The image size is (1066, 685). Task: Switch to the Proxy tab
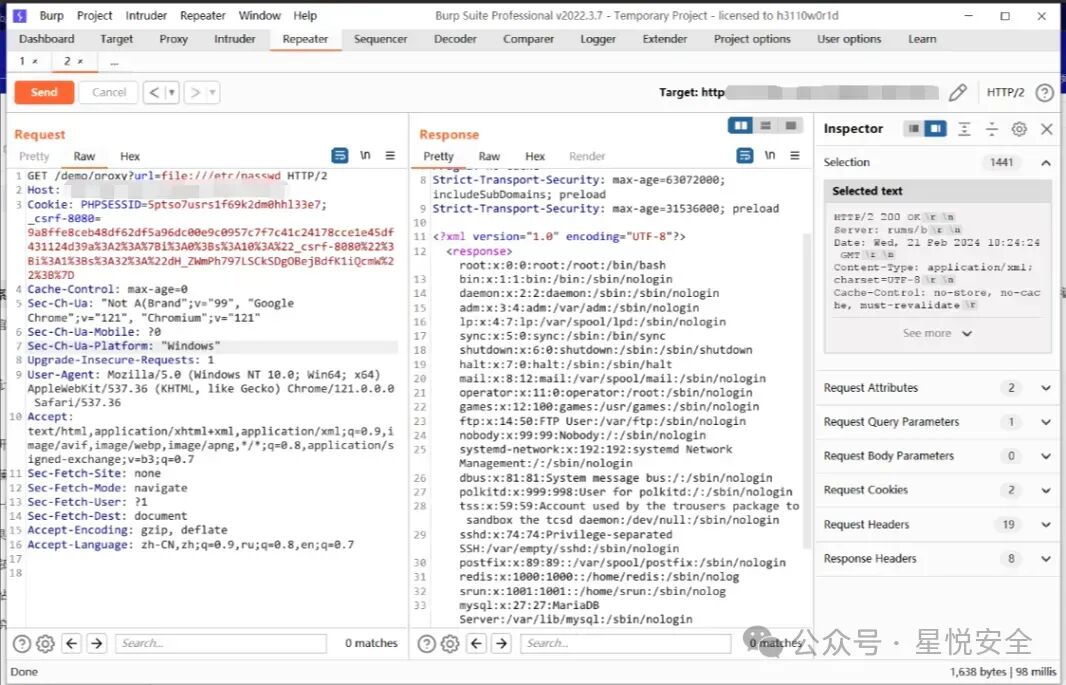click(173, 39)
